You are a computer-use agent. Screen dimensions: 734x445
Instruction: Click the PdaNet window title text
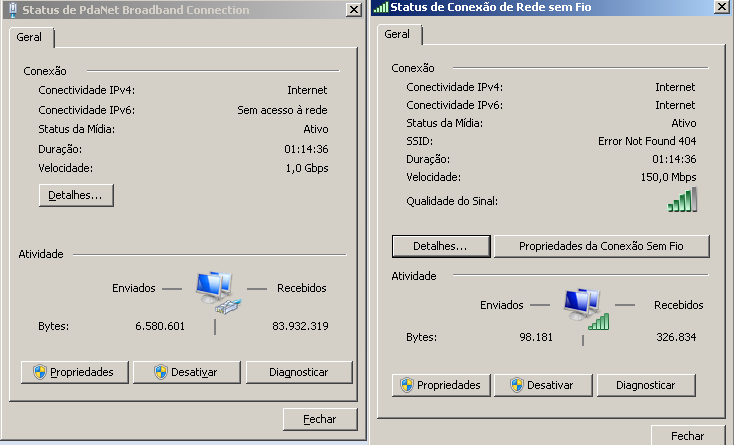click(136, 10)
